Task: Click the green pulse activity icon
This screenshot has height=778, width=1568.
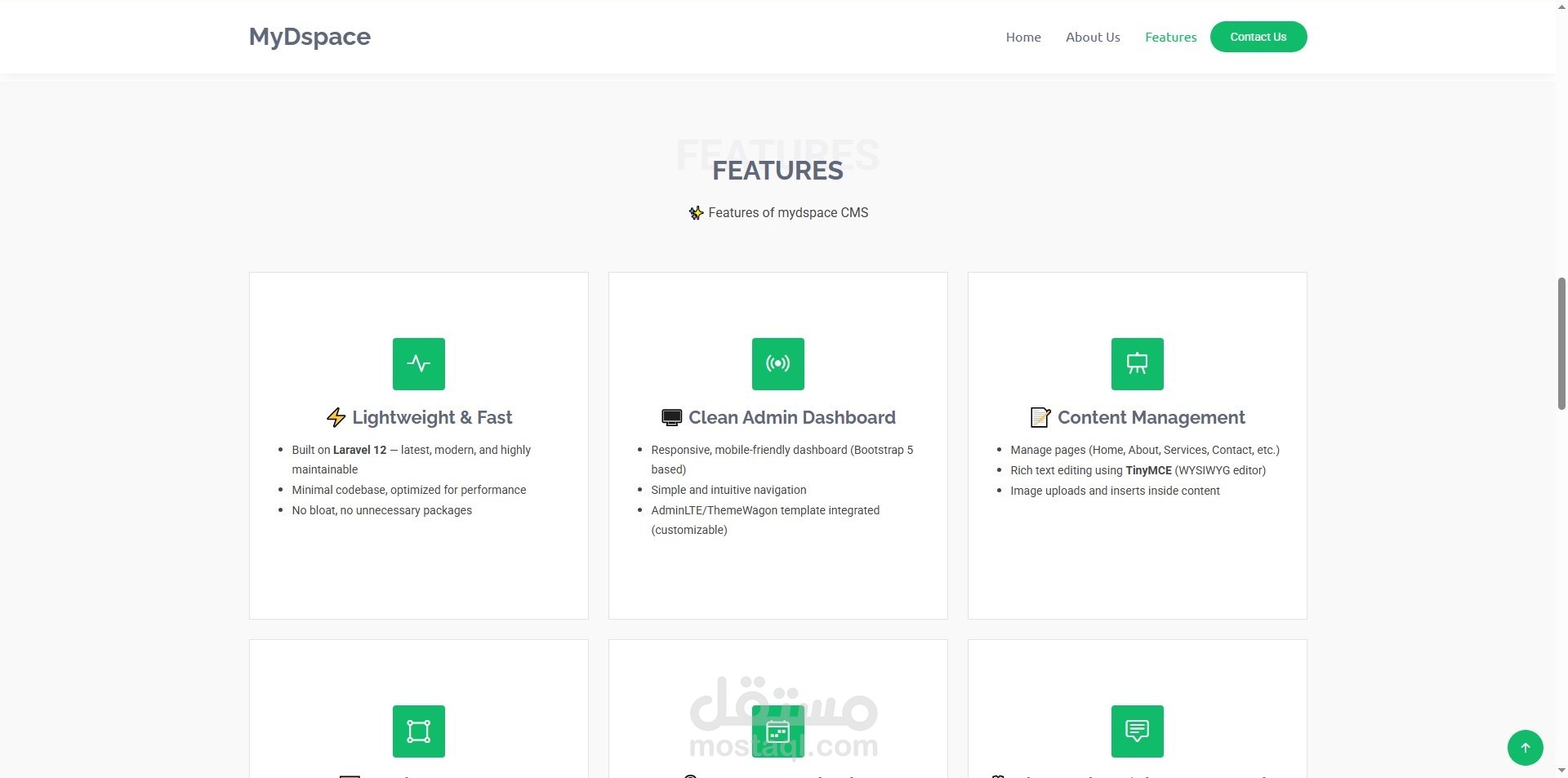Action: click(419, 364)
